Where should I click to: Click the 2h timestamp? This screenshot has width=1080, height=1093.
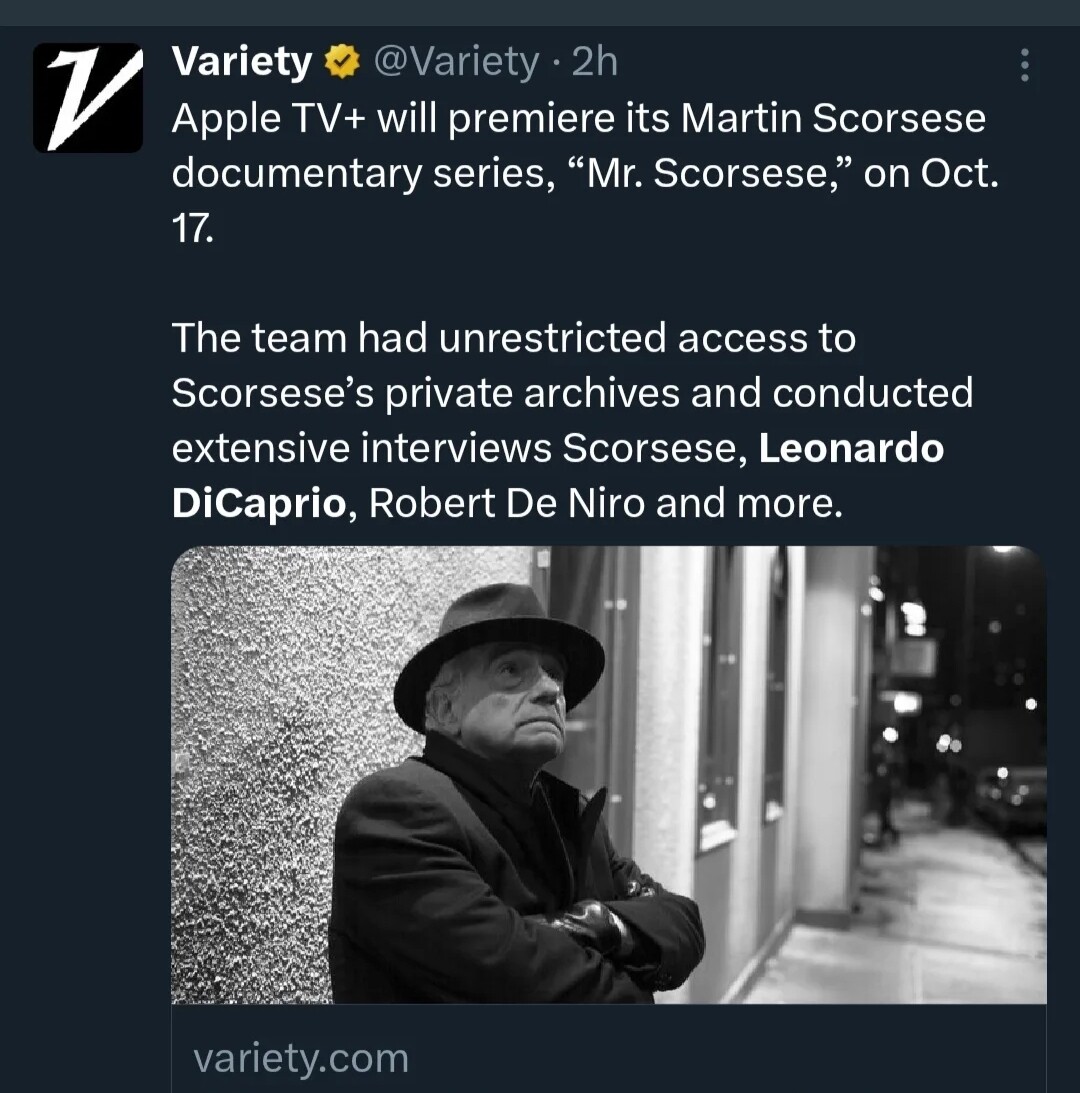click(x=594, y=63)
